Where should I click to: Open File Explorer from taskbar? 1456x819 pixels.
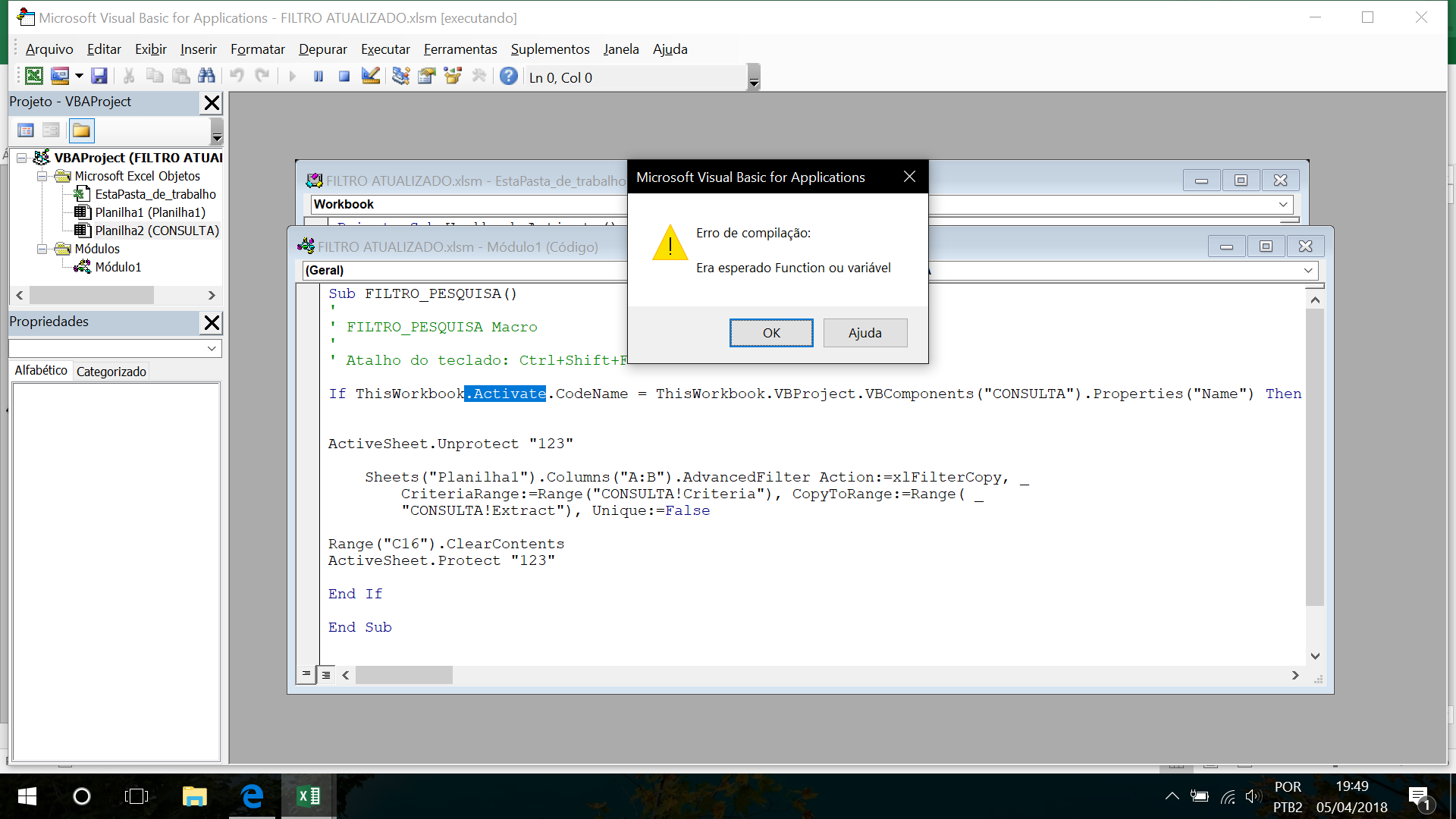click(195, 796)
